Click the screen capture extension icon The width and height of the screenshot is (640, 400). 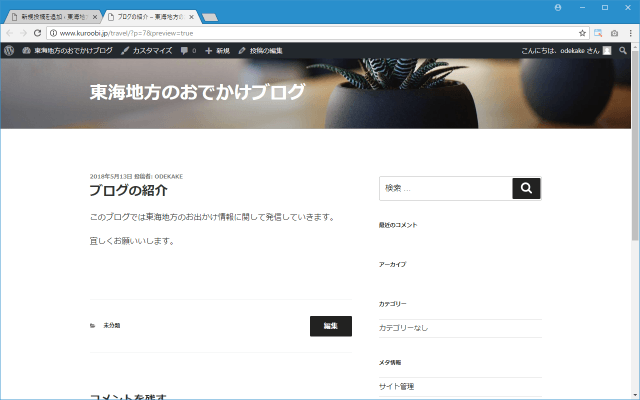(598, 33)
